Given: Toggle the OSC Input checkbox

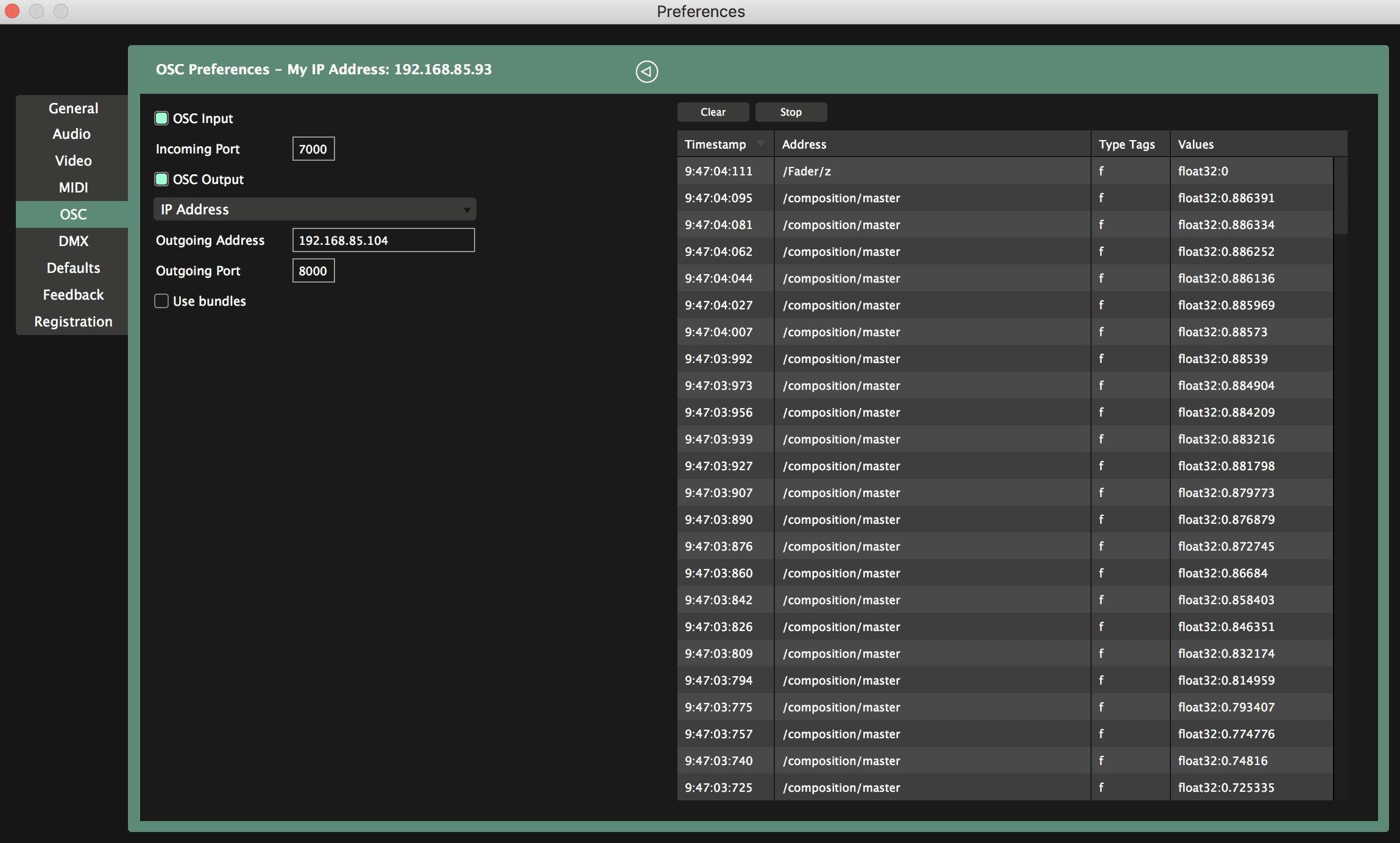Looking at the screenshot, I should point(161,118).
